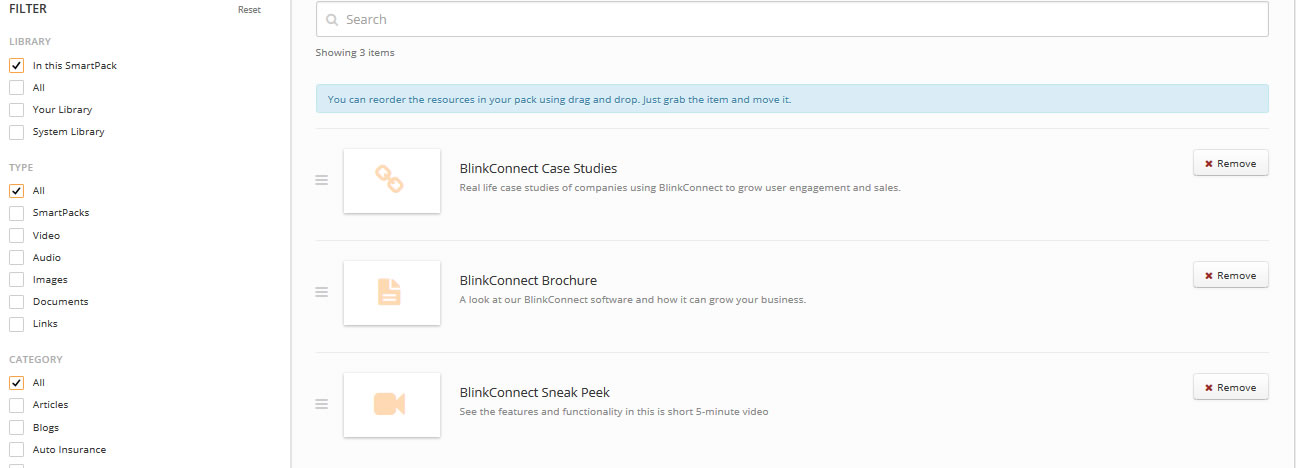Screen dimensions: 1296x468
Task: Click the magnifier icon in the search bar
Action: [x=332, y=20]
